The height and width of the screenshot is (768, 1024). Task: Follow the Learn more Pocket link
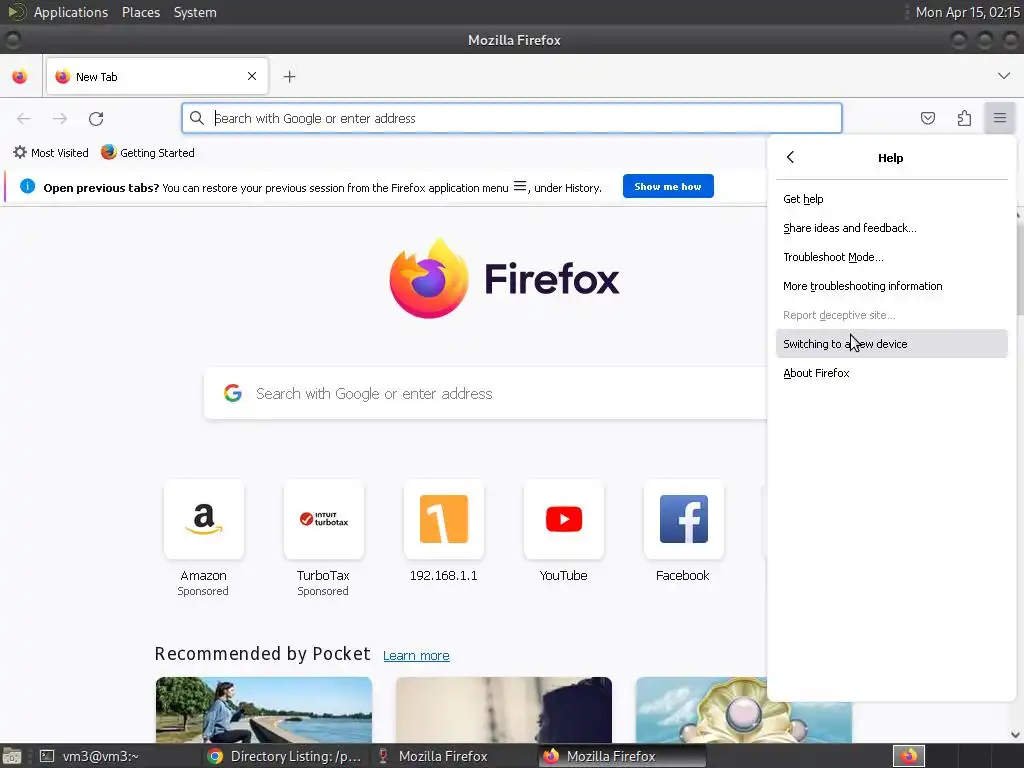(x=416, y=656)
